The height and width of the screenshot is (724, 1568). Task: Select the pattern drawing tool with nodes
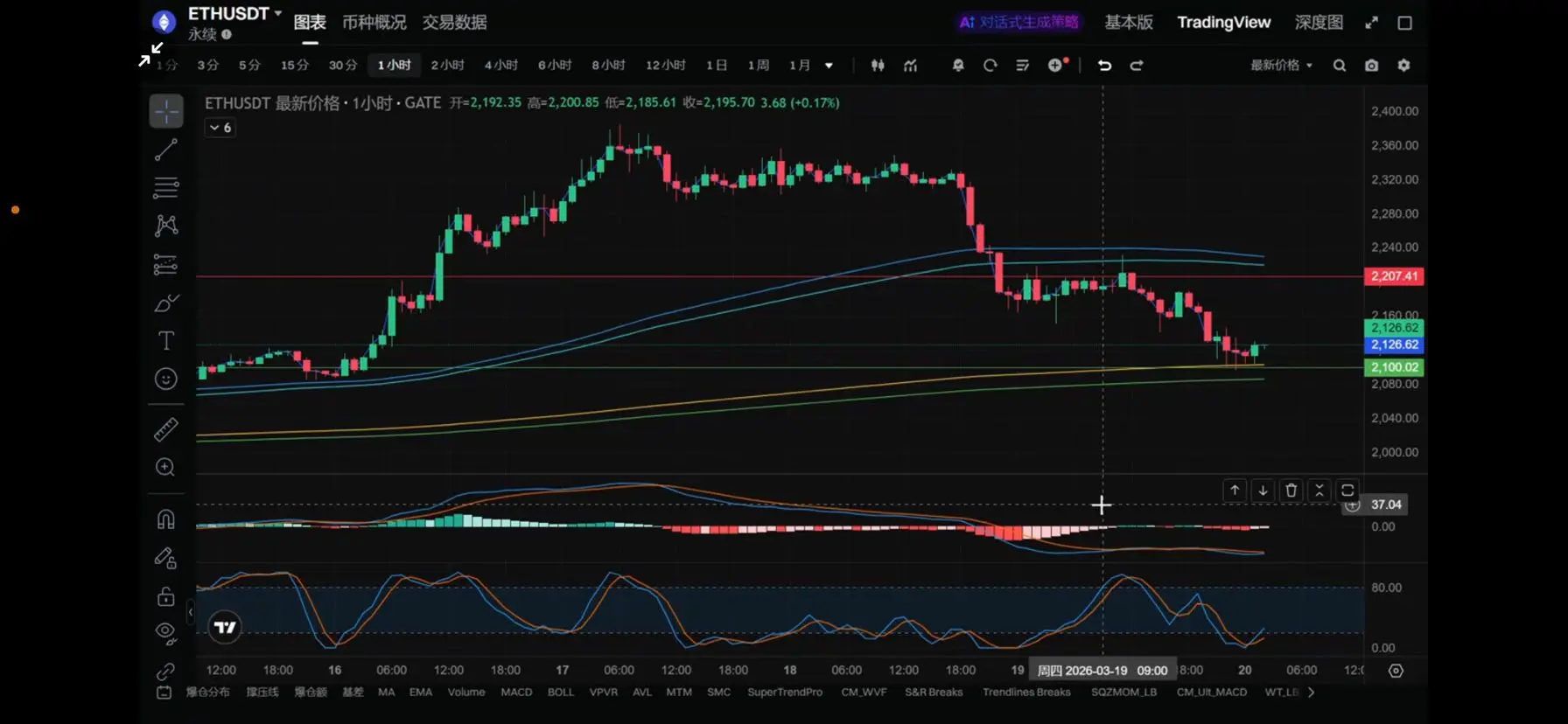[x=166, y=226]
